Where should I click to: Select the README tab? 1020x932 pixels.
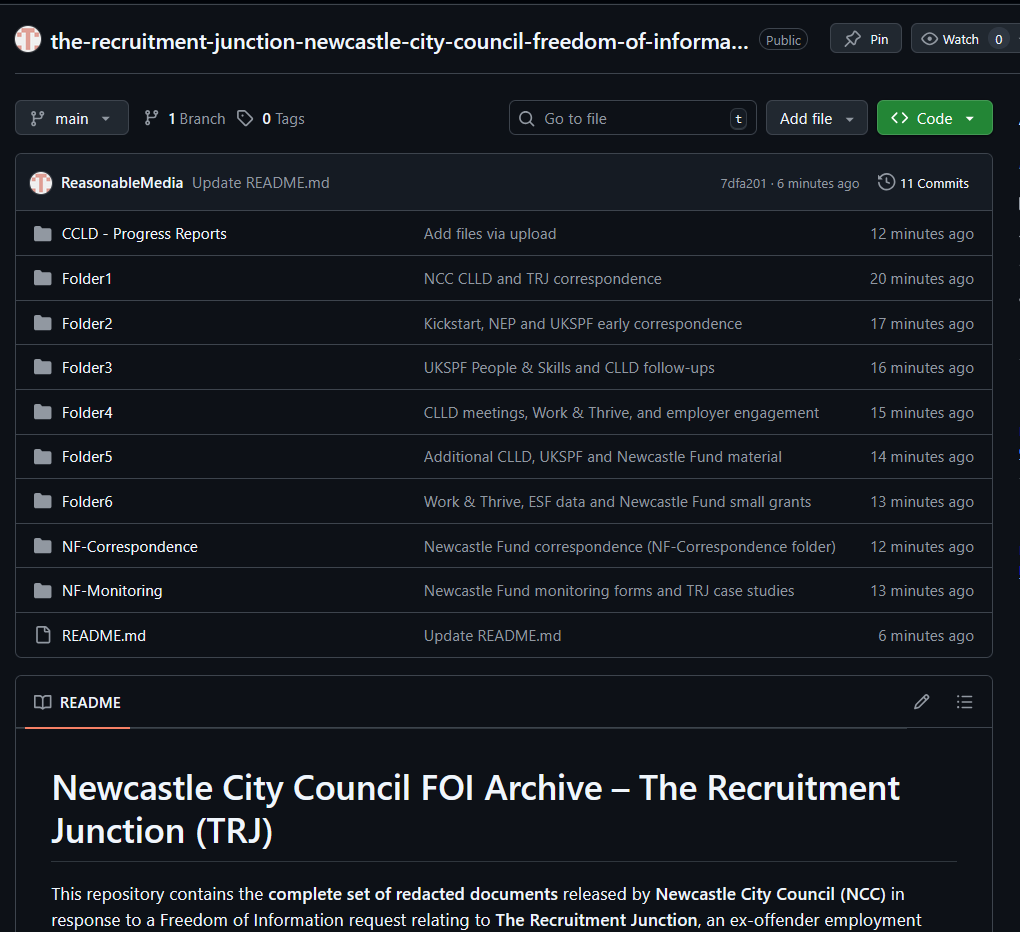pos(77,702)
